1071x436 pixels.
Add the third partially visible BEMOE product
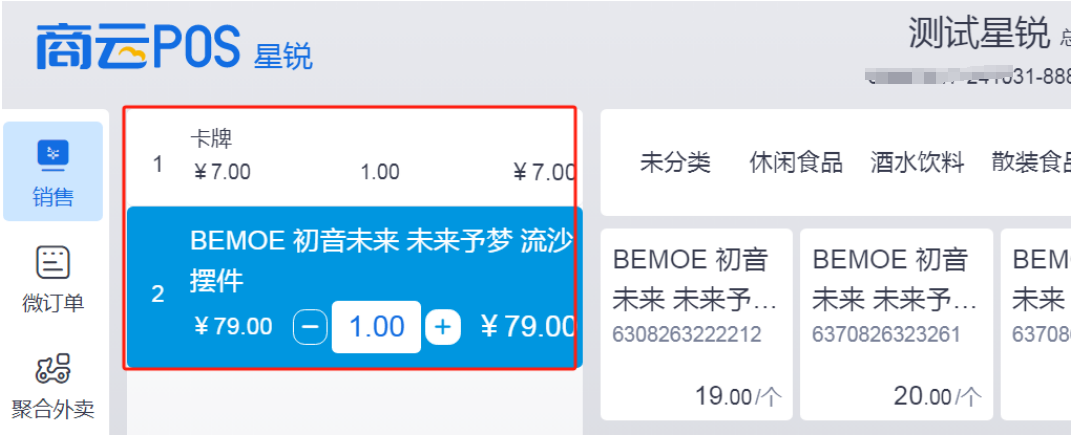click(1036, 325)
